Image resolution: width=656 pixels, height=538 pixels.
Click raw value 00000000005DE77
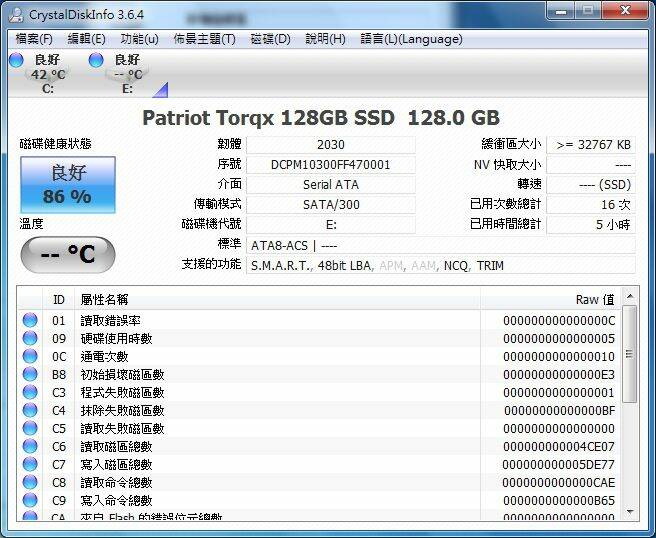click(x=559, y=465)
